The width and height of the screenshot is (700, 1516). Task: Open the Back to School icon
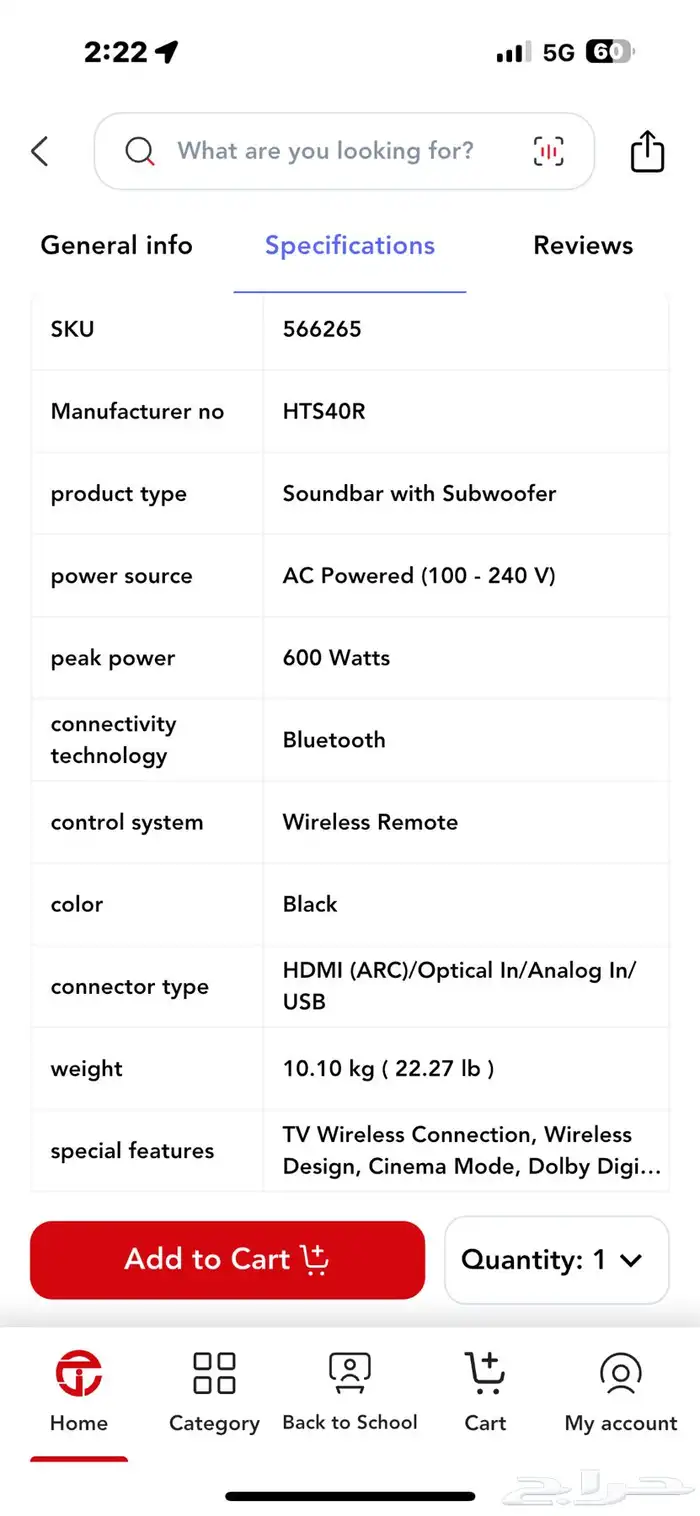point(350,1373)
